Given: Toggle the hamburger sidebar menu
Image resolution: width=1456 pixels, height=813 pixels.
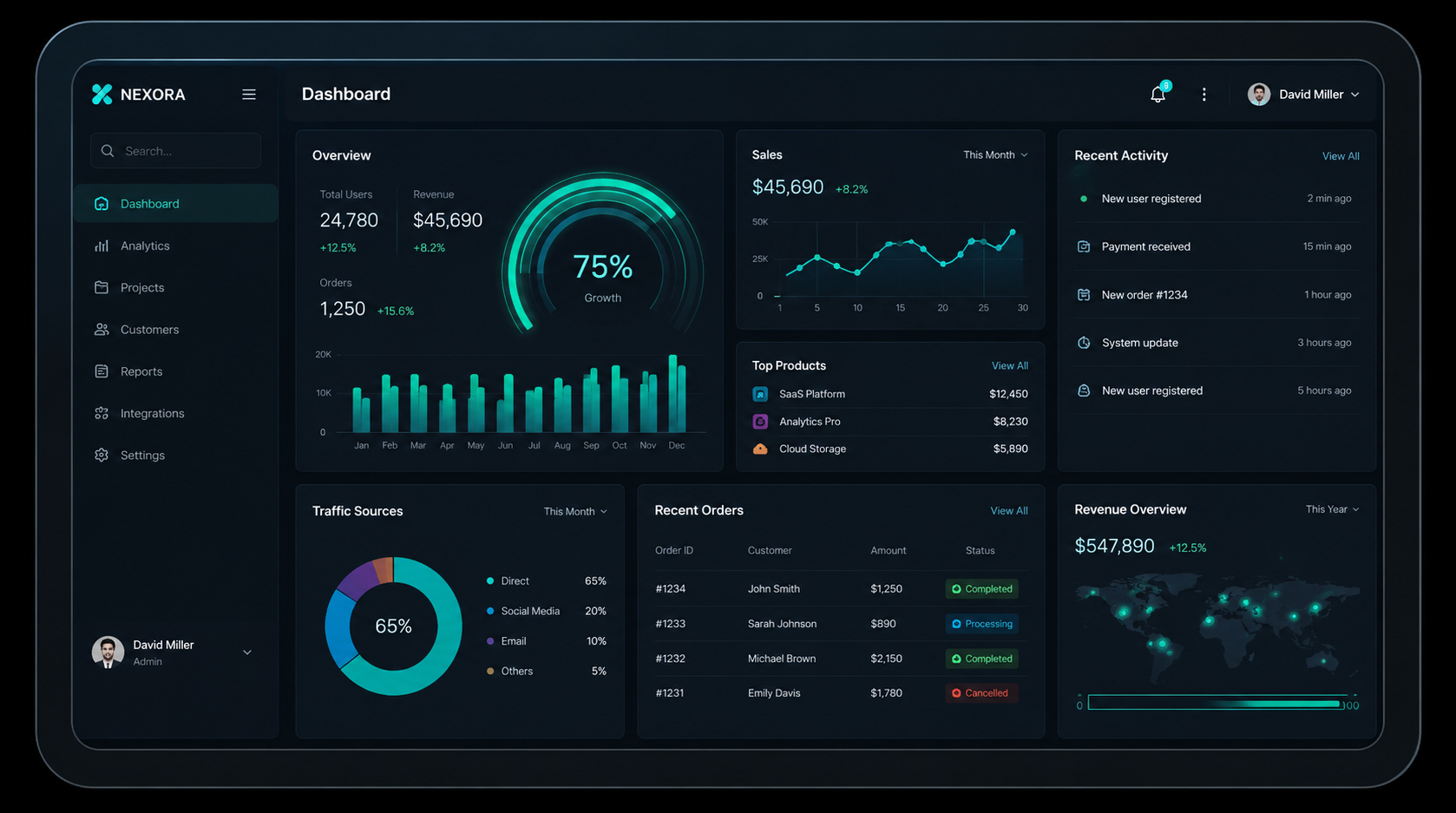Looking at the screenshot, I should pyautogui.click(x=249, y=95).
